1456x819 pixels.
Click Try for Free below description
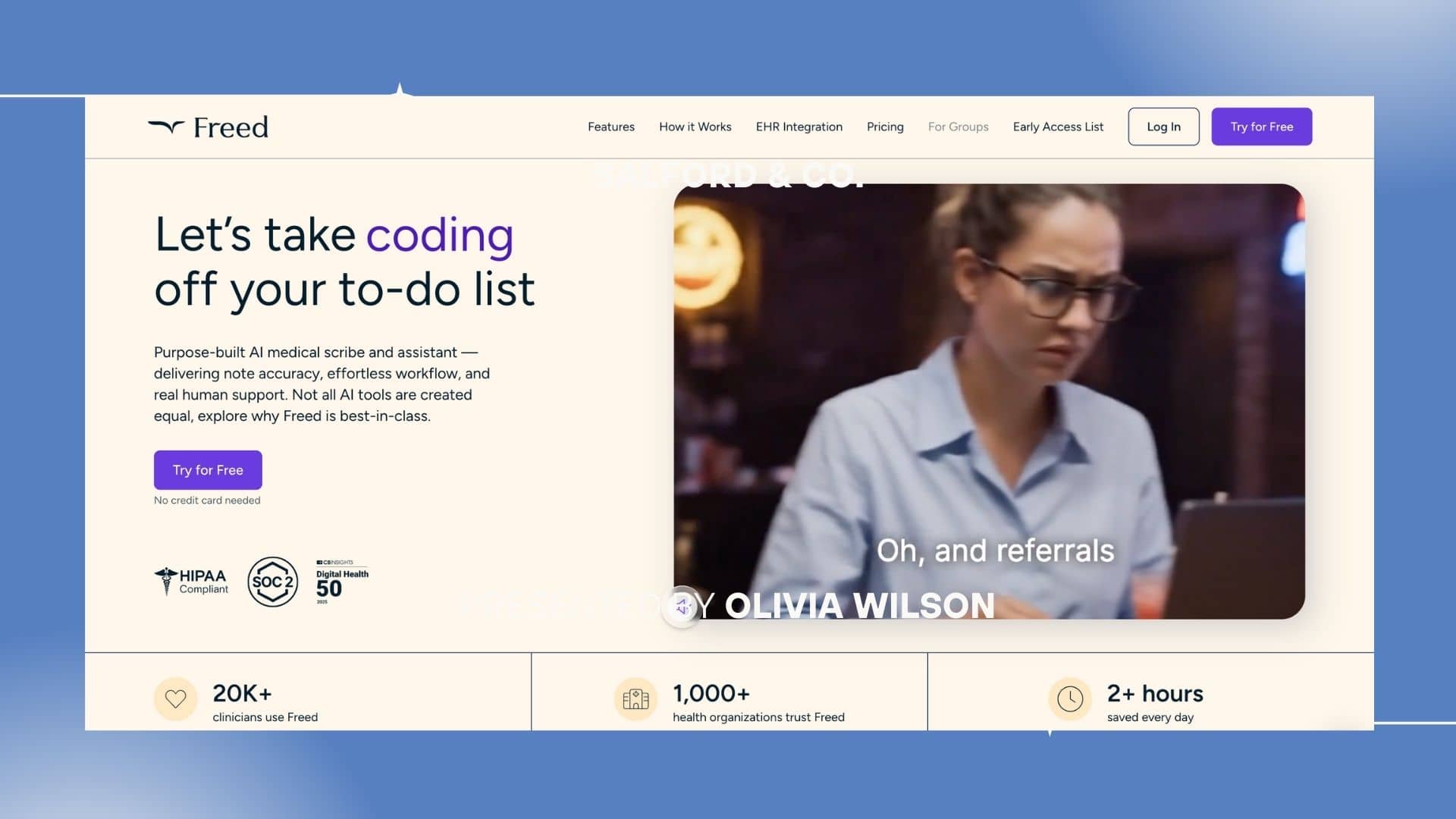coord(208,470)
